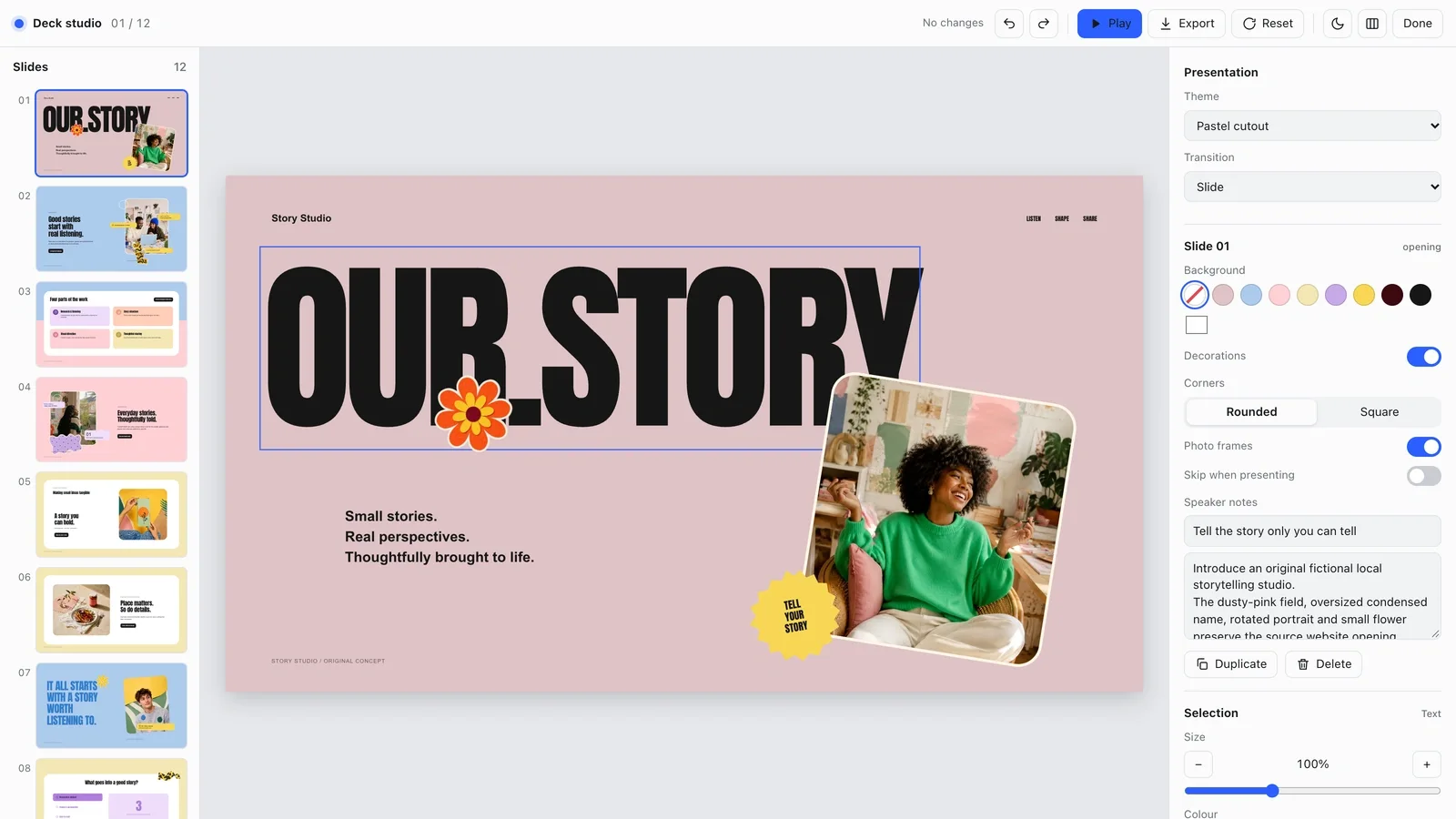Export the deck
1456x819 pixels.
pos(1187,24)
